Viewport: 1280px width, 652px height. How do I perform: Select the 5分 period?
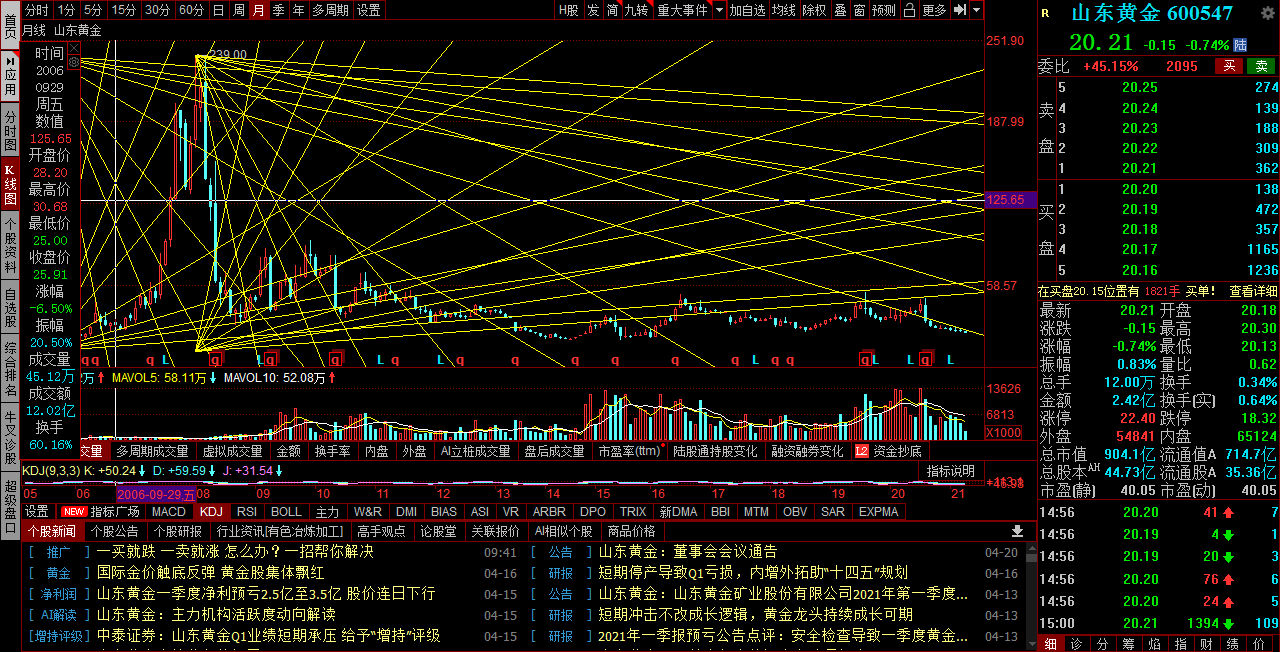coord(93,10)
